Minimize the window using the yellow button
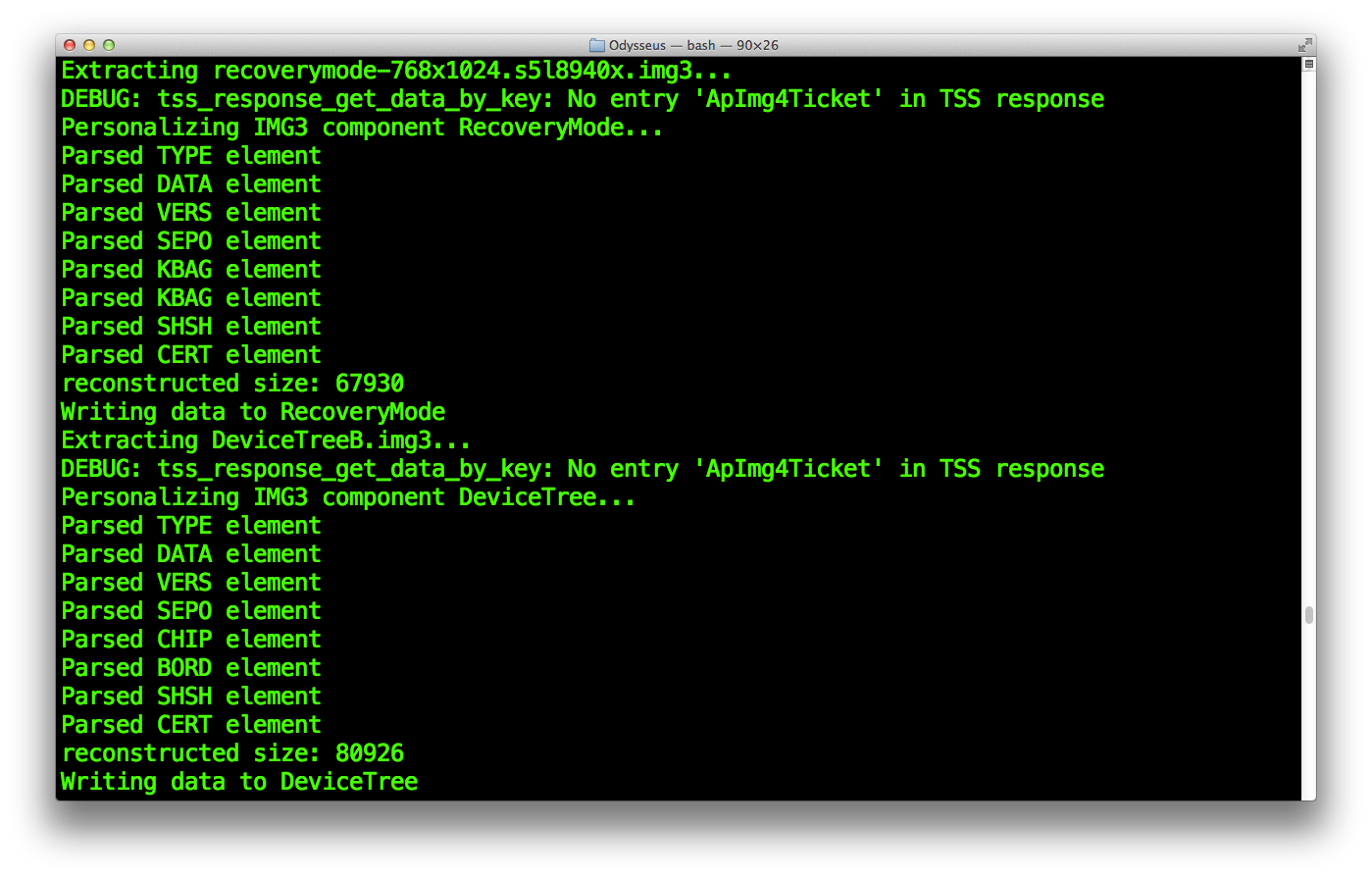The height and width of the screenshot is (878, 1372). pyautogui.click(x=89, y=45)
